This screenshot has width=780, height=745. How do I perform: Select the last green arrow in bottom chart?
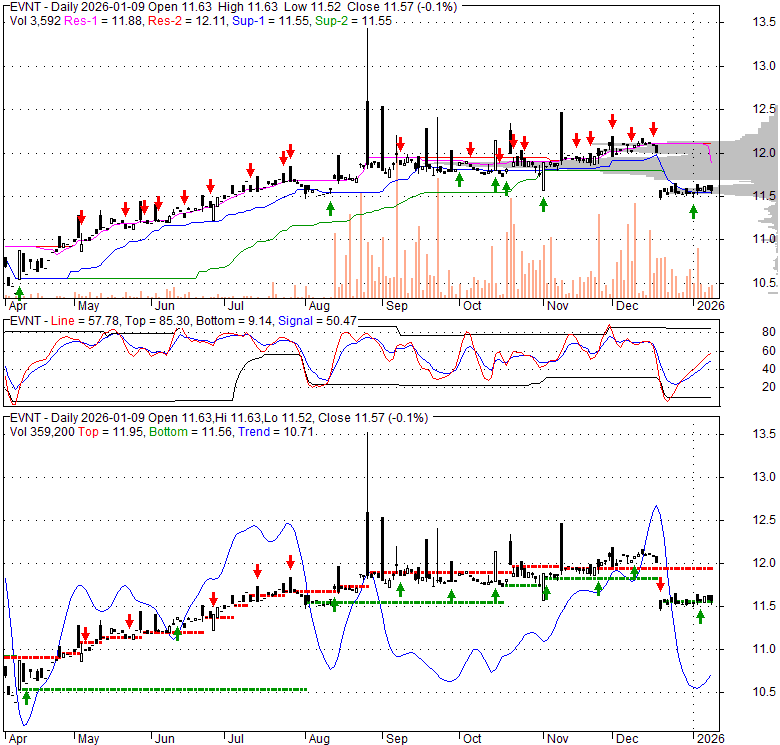click(700, 617)
